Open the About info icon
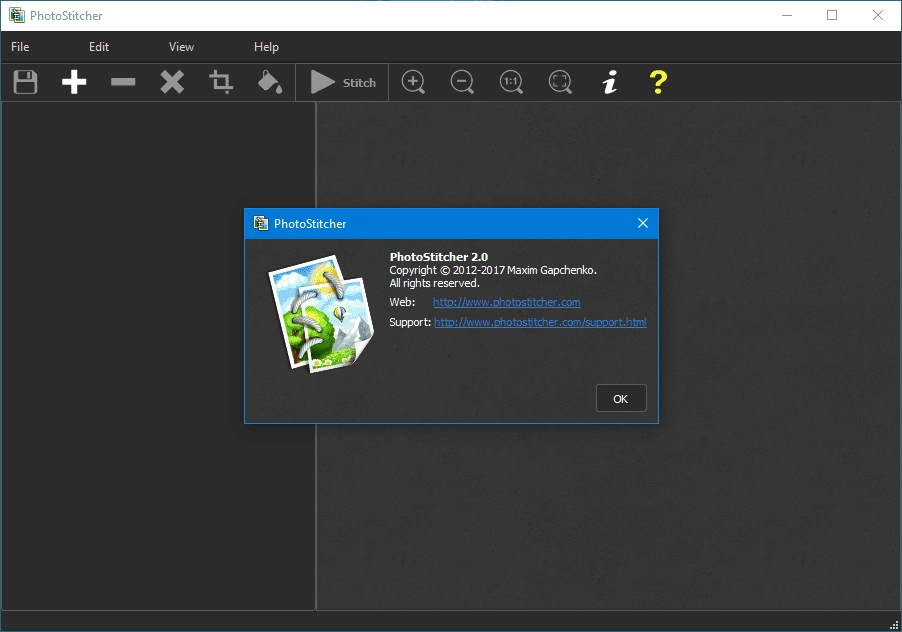 [610, 82]
